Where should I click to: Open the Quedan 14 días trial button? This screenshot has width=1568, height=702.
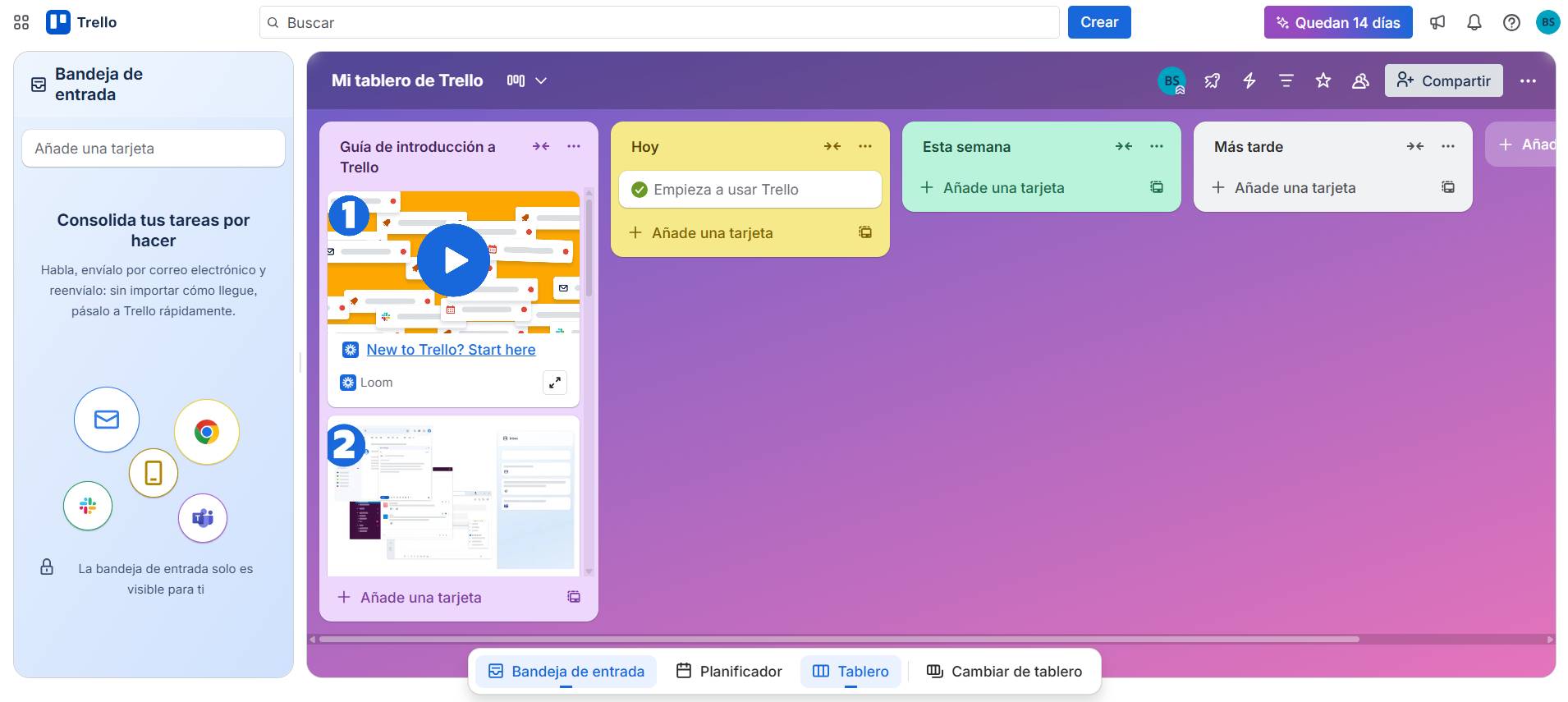pyautogui.click(x=1338, y=22)
